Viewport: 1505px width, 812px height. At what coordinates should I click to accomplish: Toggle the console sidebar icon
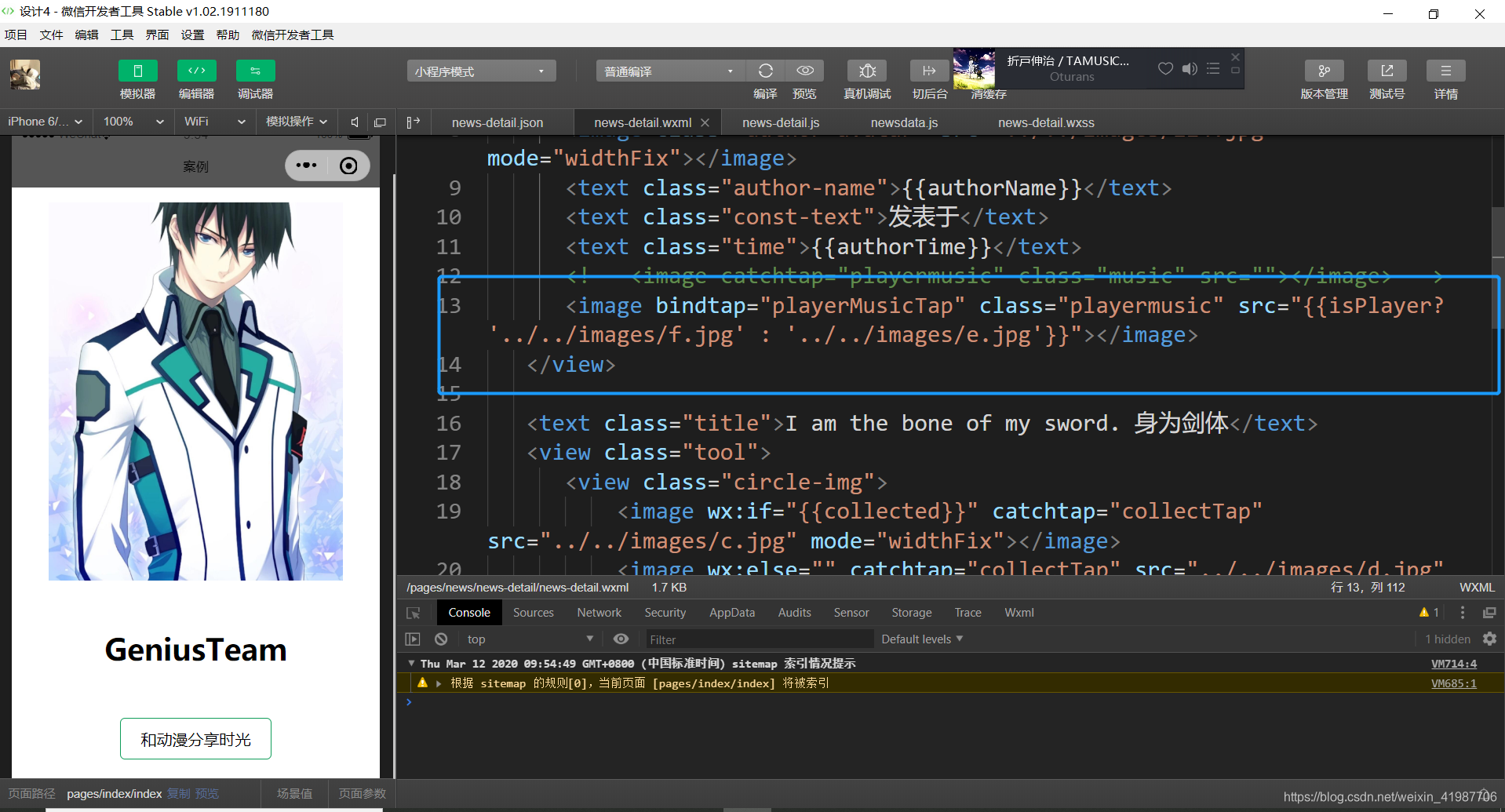(x=413, y=639)
